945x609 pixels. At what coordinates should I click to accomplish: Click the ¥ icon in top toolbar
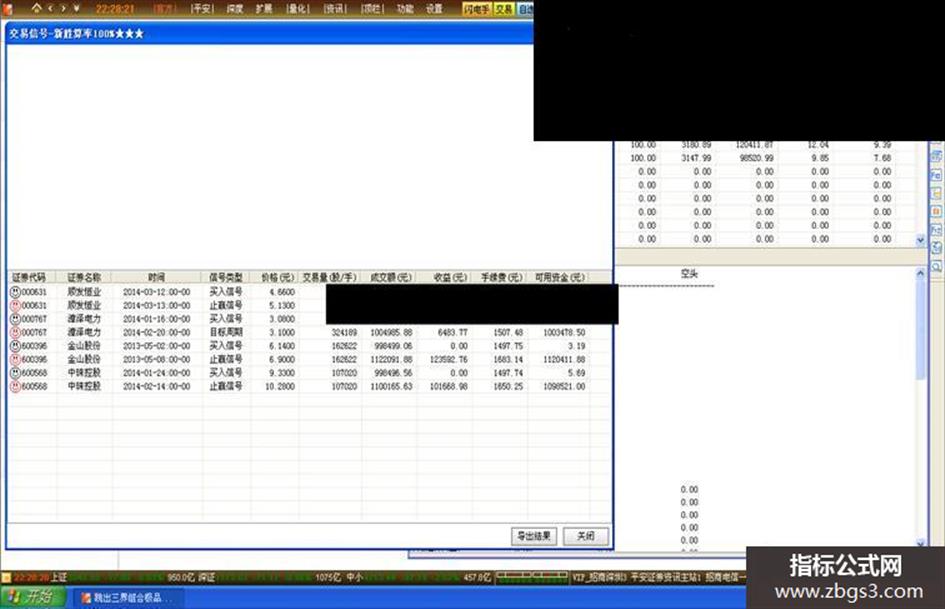pyautogui.click(x=77, y=8)
